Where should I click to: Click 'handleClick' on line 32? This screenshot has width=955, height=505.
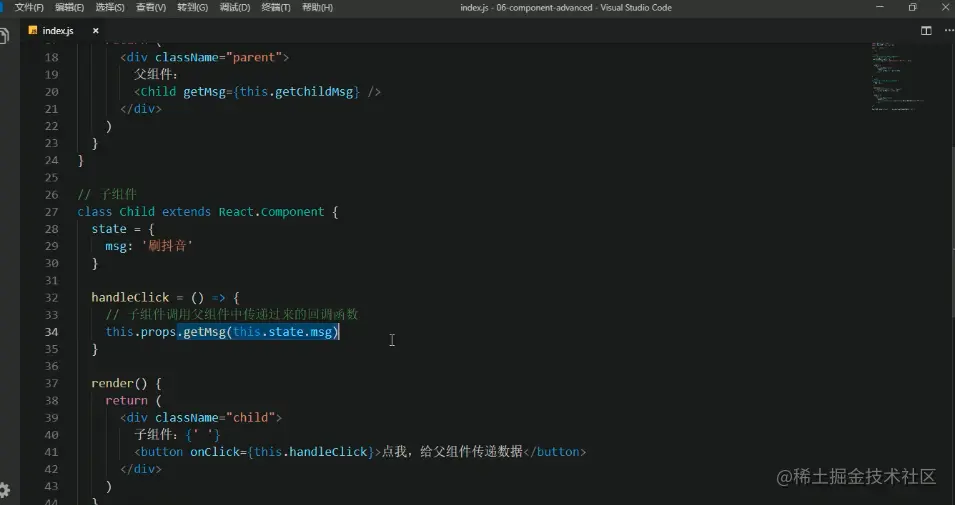tap(130, 297)
